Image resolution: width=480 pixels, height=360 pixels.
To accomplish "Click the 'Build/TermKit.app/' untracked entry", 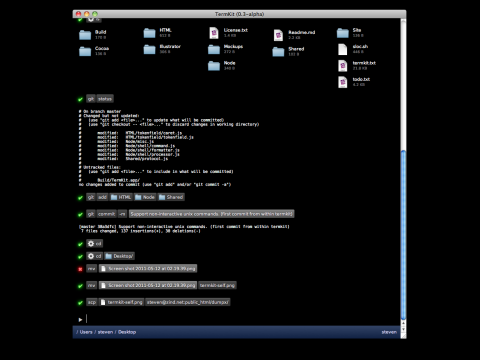I will 118,180.
